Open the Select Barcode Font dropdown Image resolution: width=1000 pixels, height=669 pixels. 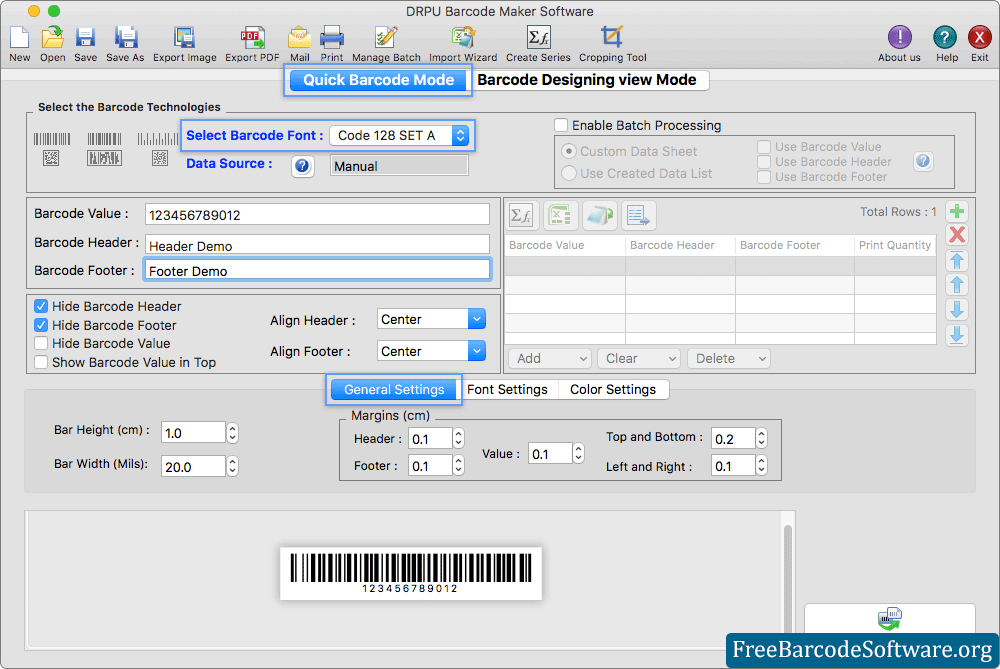click(x=399, y=135)
